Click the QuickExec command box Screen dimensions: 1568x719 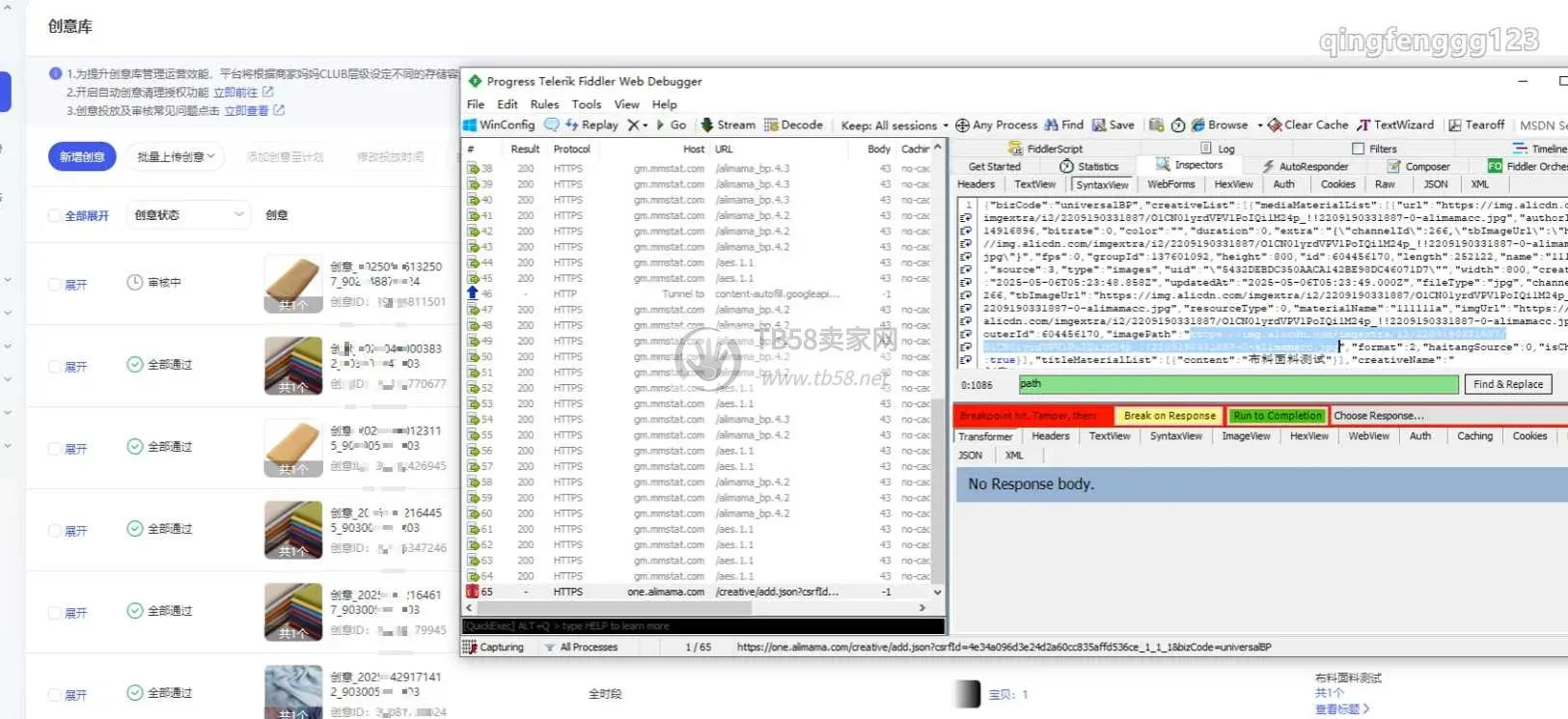coord(702,626)
